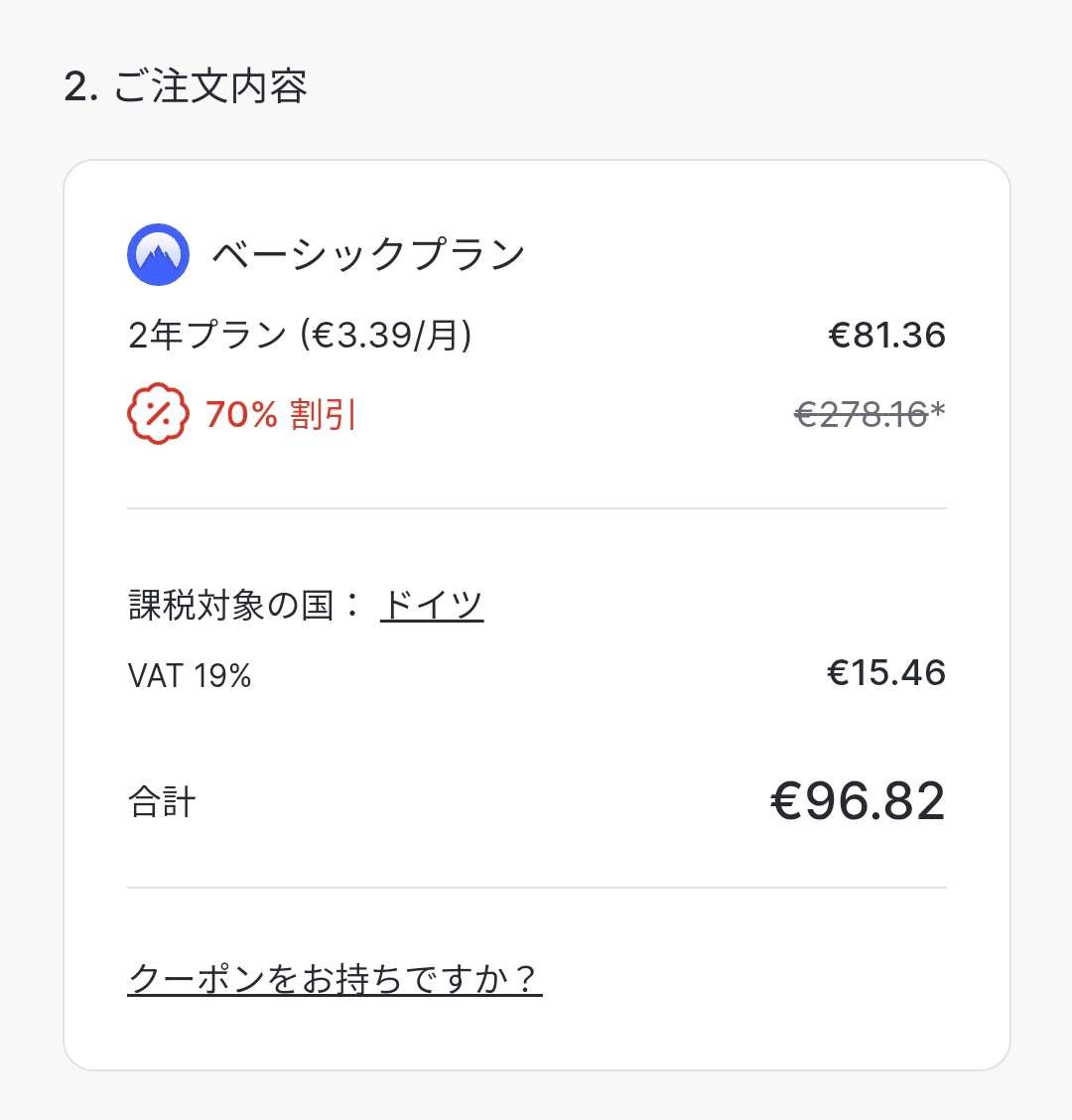Click the red discount percent badge icon

pos(158,414)
